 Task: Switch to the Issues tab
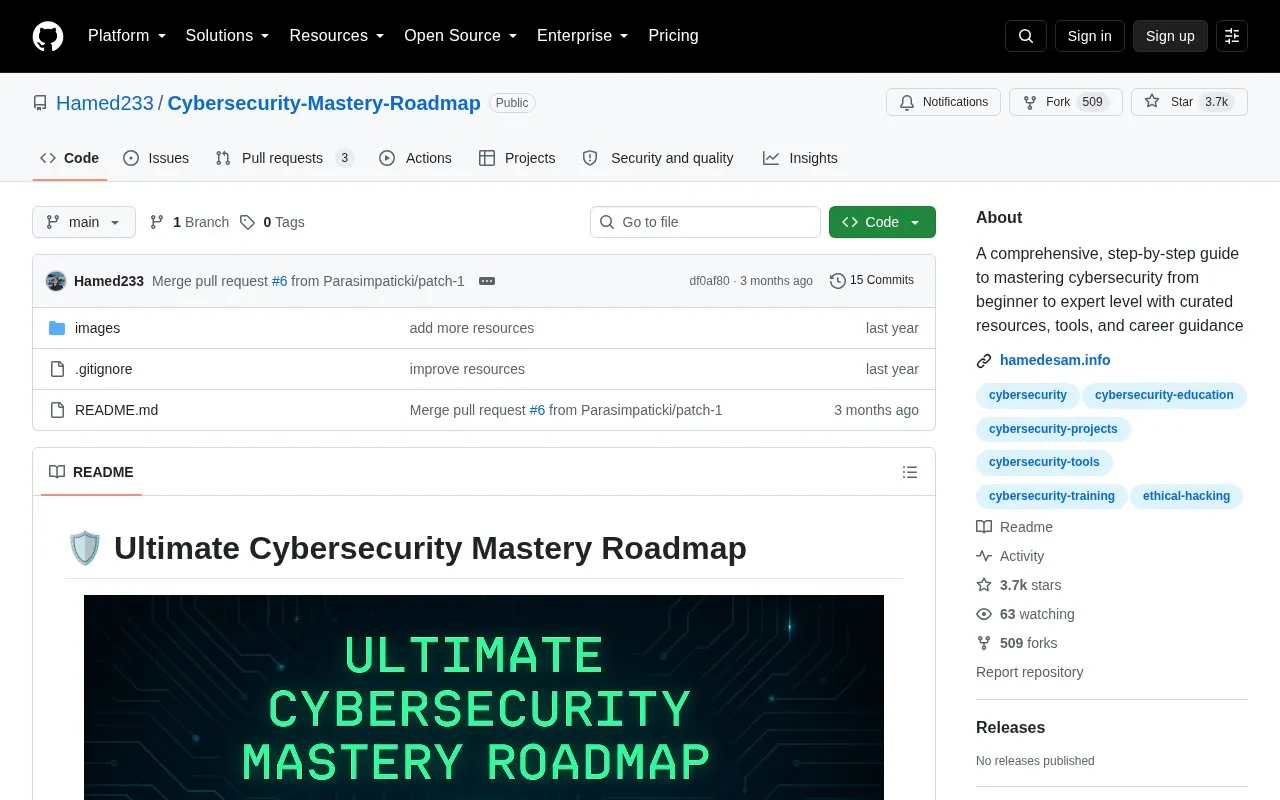[x=156, y=158]
